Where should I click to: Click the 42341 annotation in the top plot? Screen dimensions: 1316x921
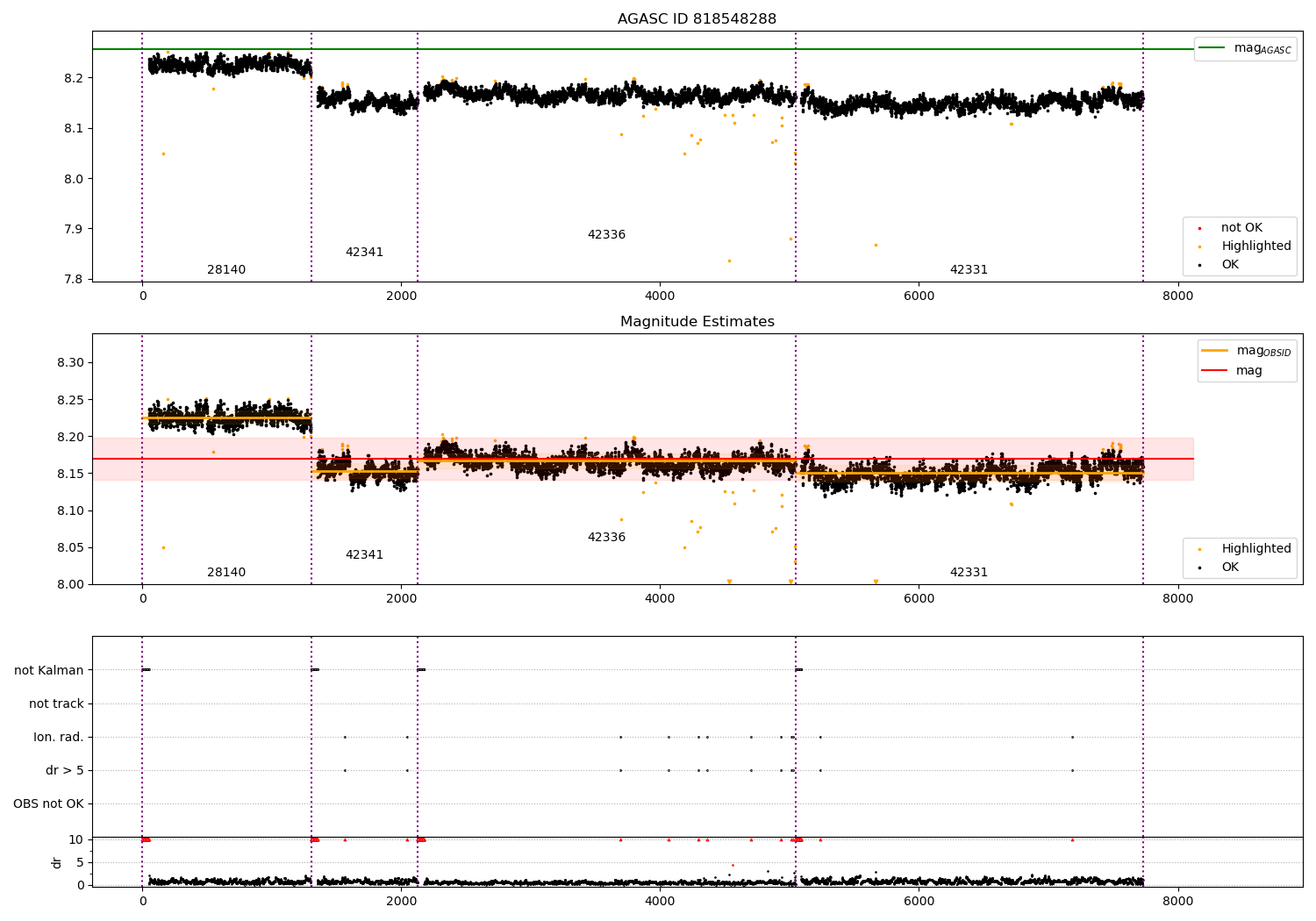coord(364,253)
